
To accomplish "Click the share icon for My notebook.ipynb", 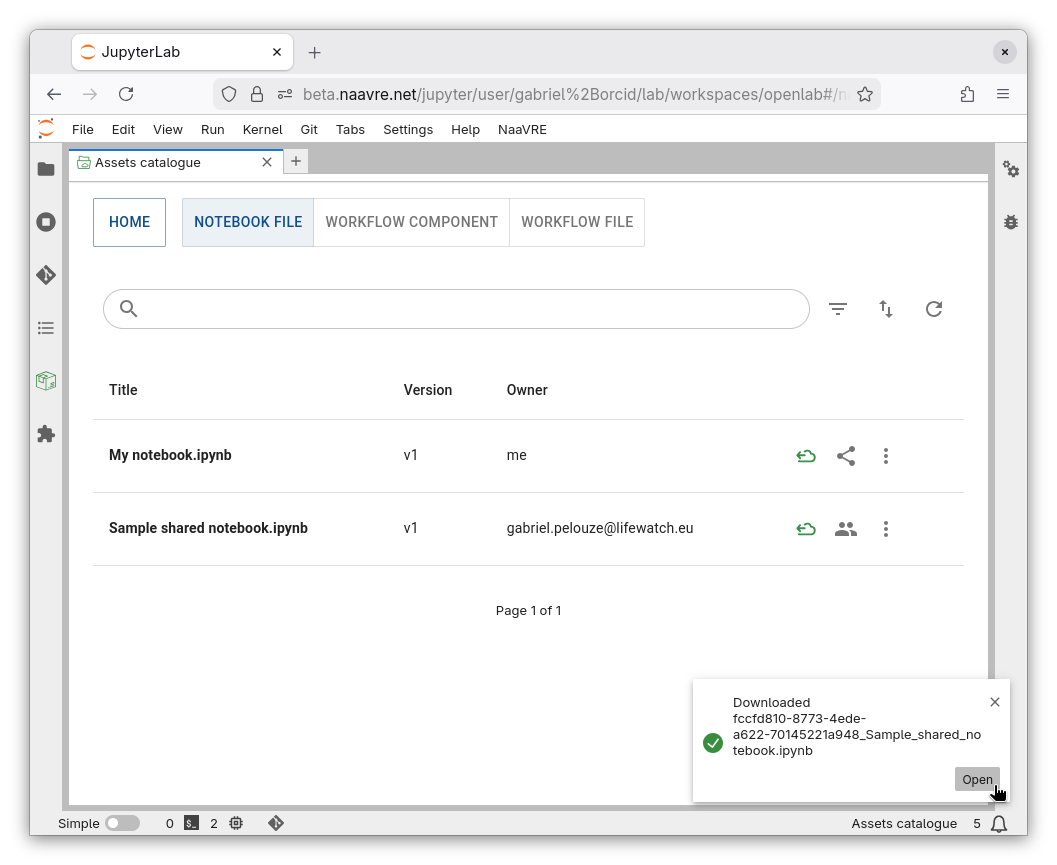I will click(846, 456).
